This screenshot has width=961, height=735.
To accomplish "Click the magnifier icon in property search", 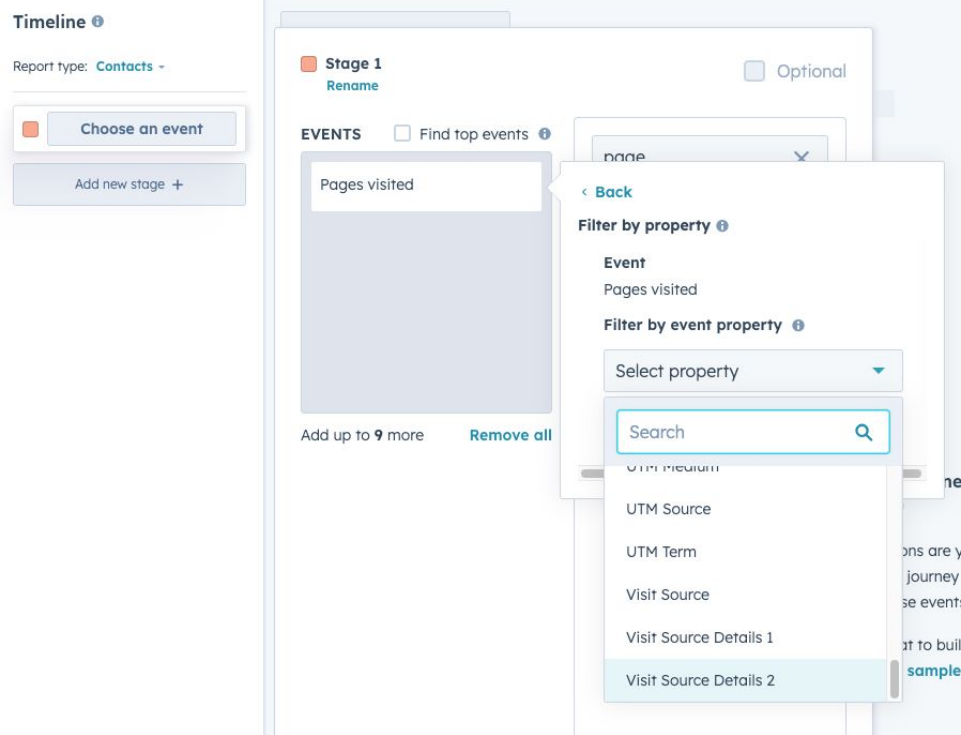I will point(864,432).
